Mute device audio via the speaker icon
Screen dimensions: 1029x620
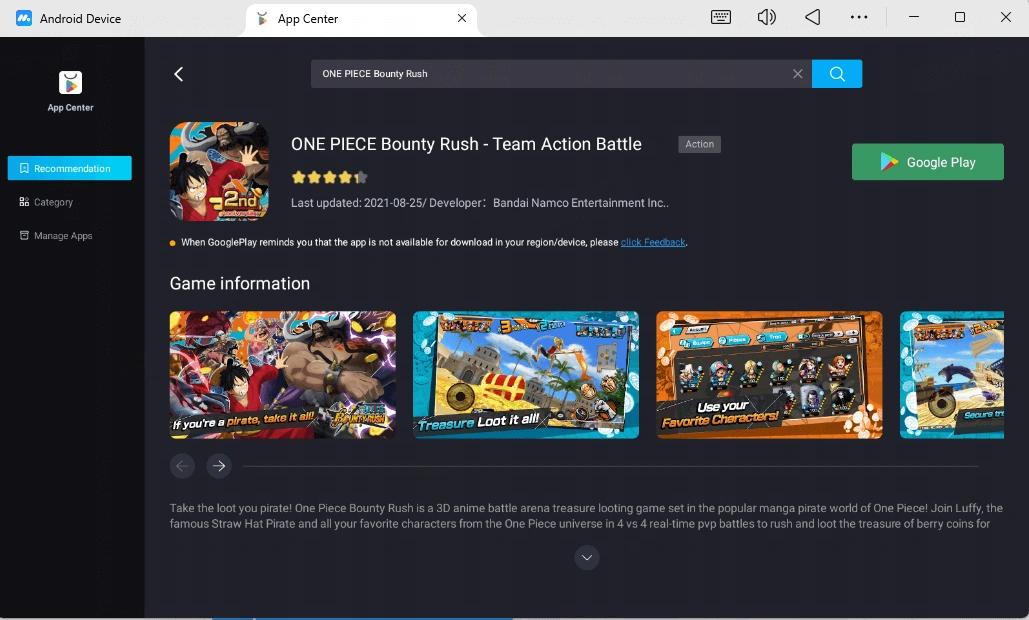[766, 17]
